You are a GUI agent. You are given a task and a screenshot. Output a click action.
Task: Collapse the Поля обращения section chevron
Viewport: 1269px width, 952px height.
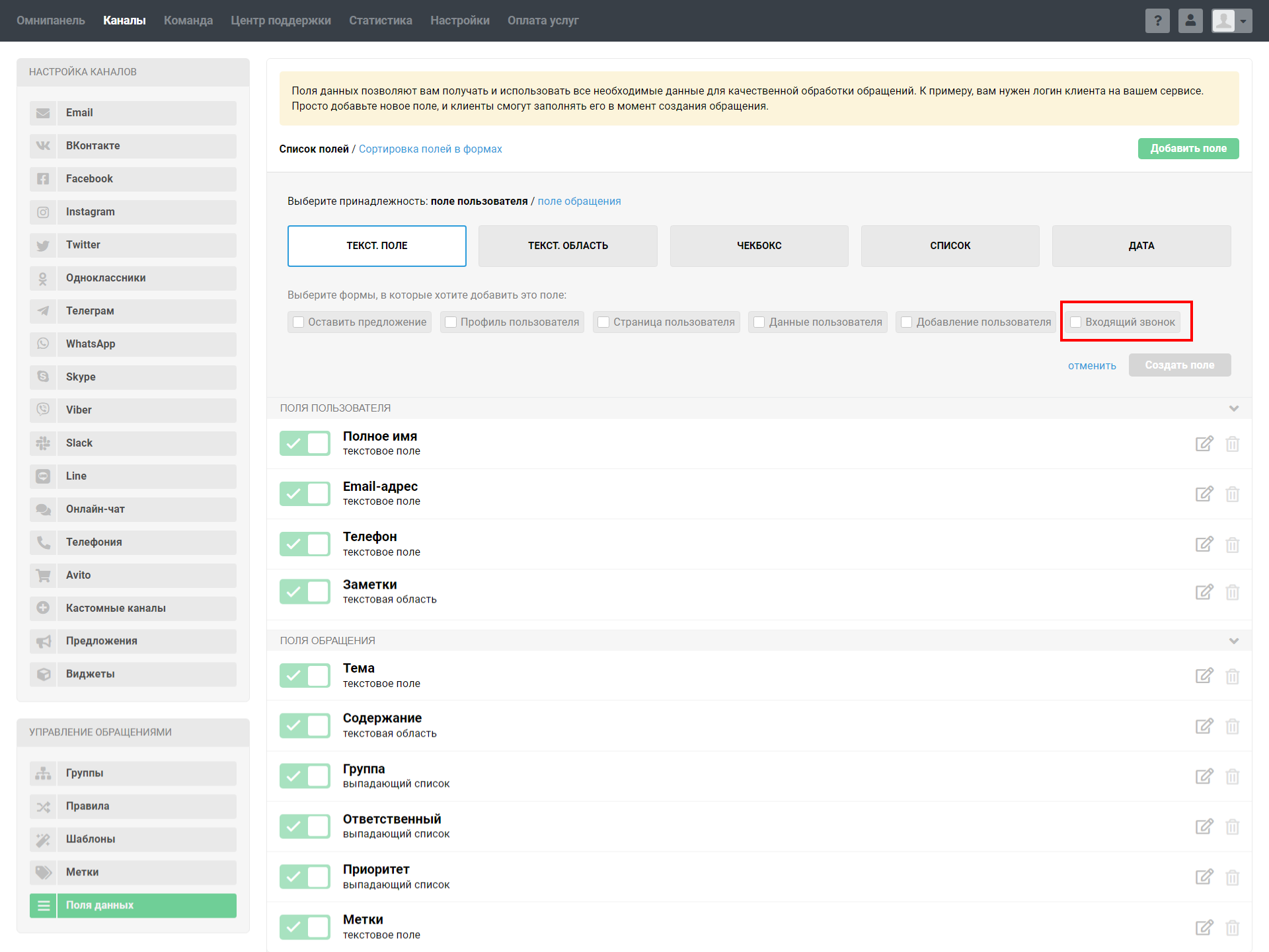click(x=1233, y=641)
